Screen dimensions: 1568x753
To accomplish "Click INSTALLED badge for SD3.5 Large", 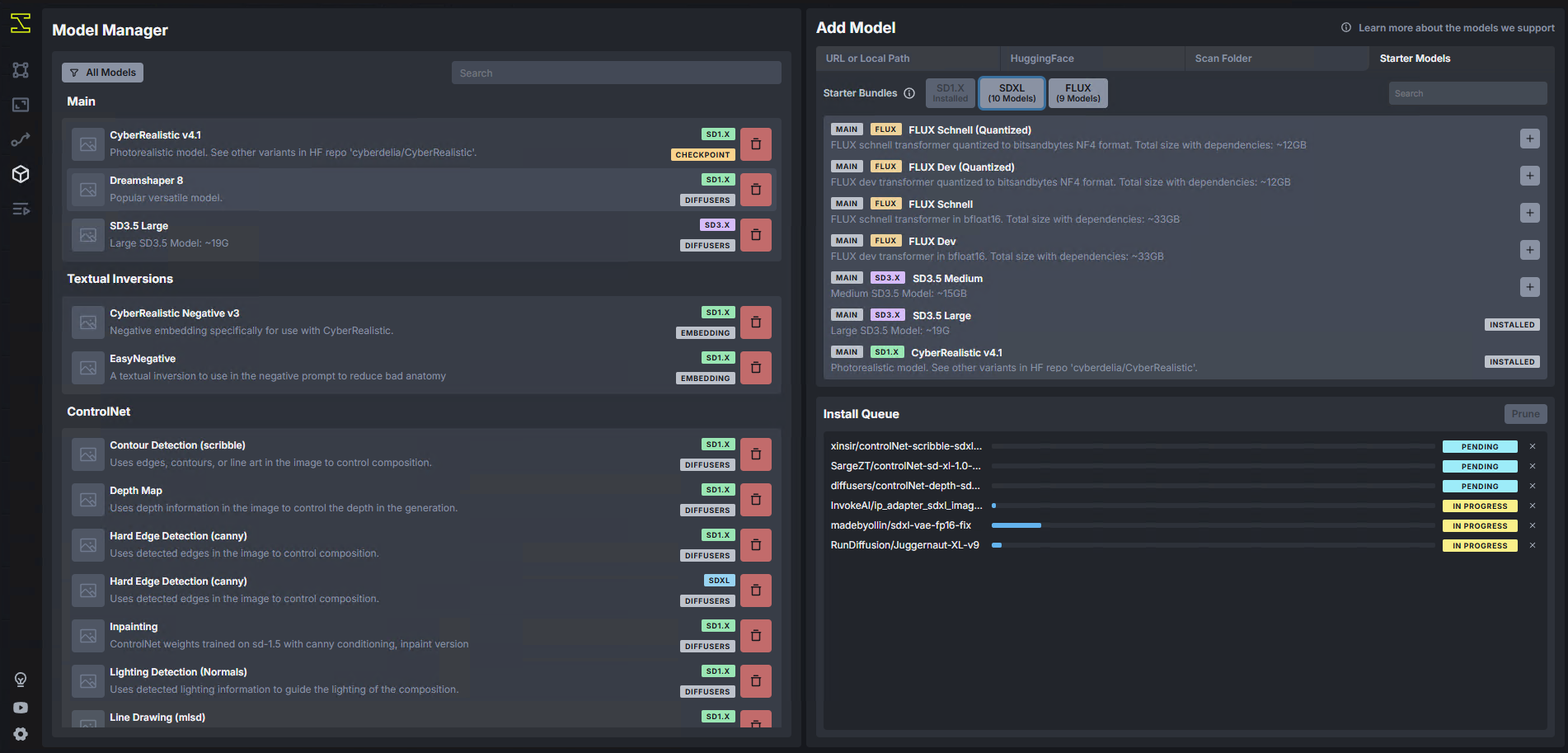I will (x=1512, y=325).
